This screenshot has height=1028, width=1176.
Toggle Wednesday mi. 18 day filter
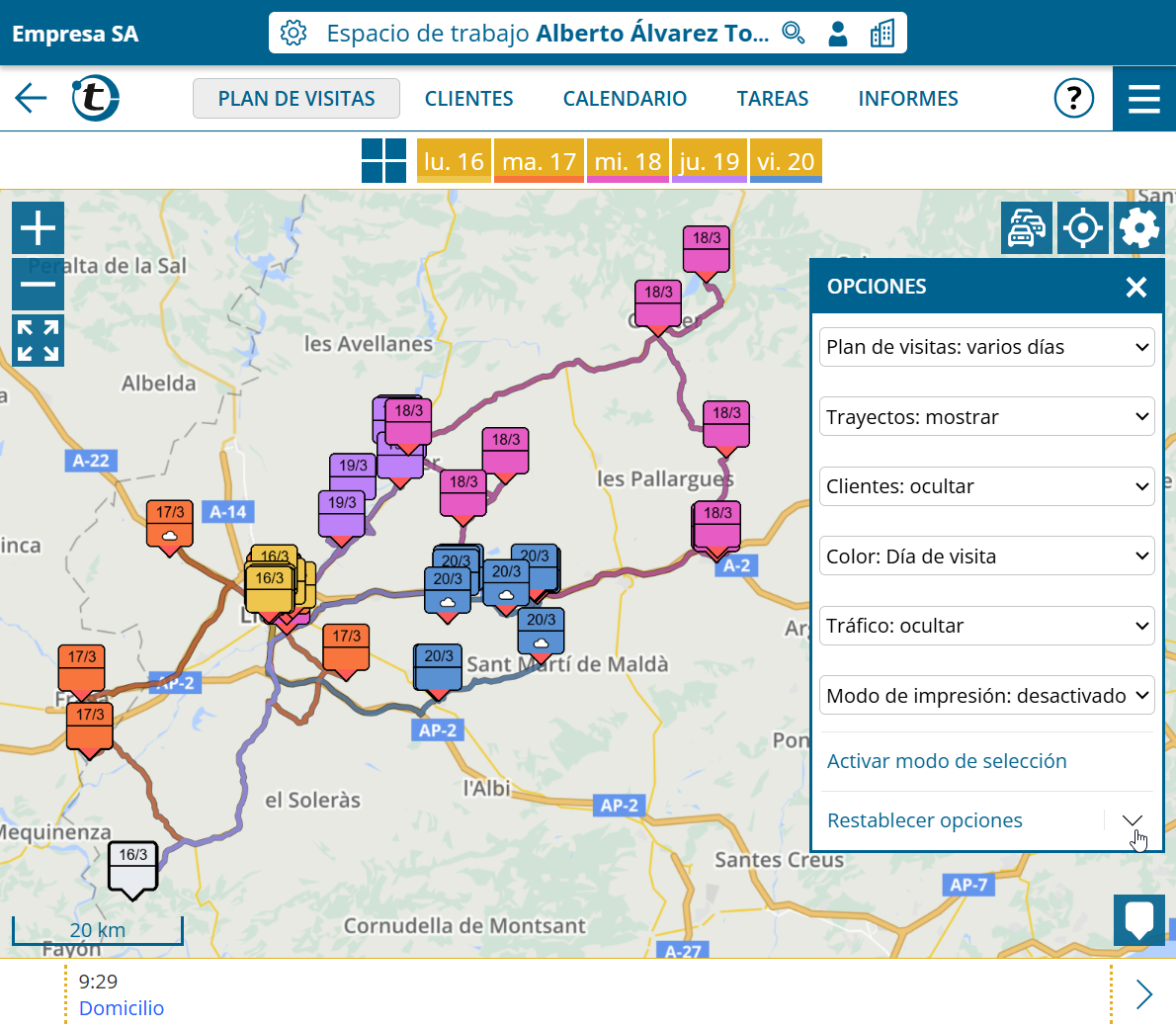(628, 161)
